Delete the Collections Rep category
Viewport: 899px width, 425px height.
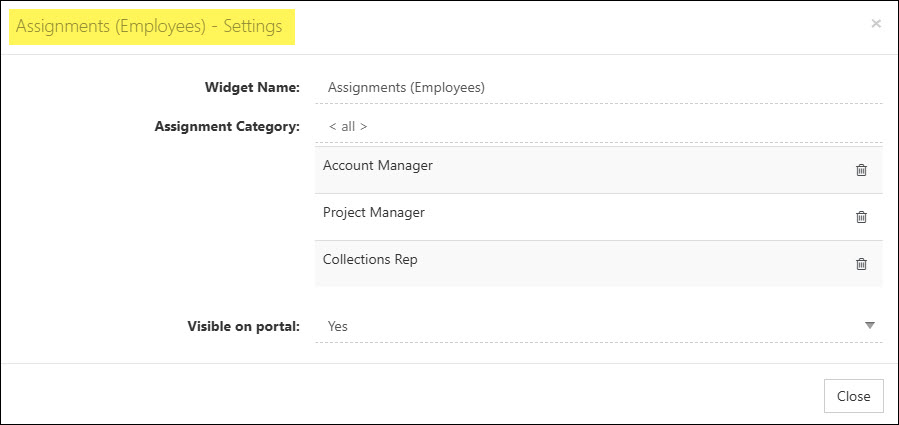(861, 264)
